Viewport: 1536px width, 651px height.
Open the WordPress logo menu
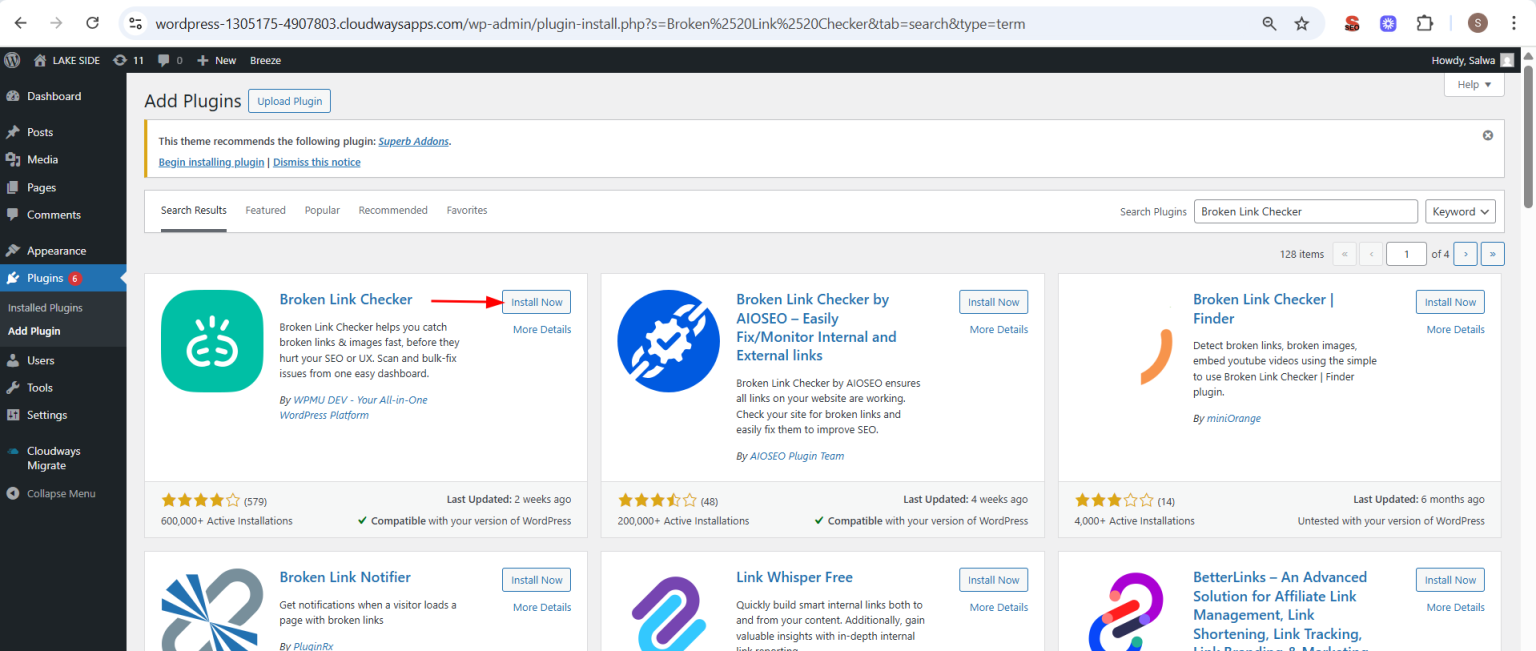13,60
